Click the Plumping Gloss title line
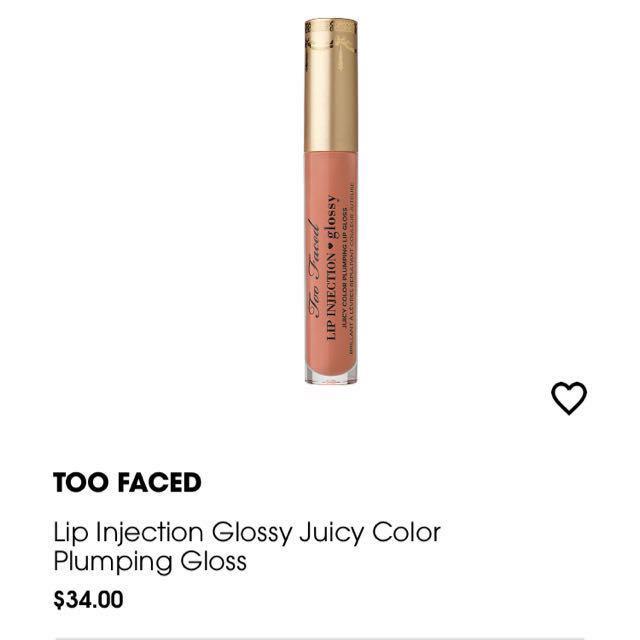Viewport: 640px width, 640px height. 150,561
